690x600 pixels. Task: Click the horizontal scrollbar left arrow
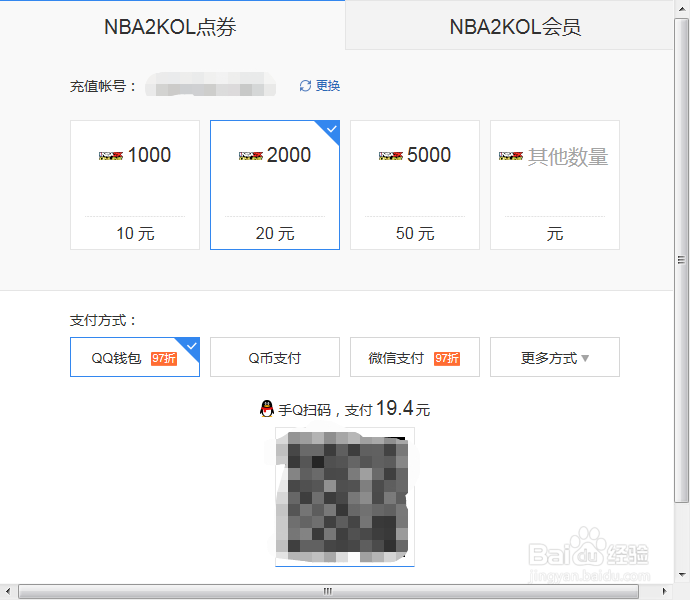[8, 591]
